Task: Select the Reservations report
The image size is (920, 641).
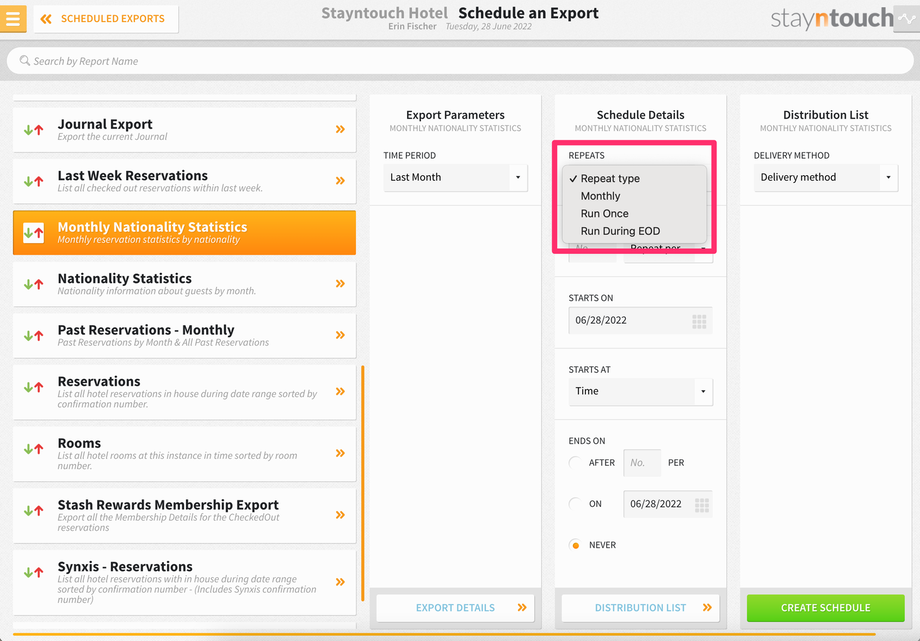Action: 184,392
